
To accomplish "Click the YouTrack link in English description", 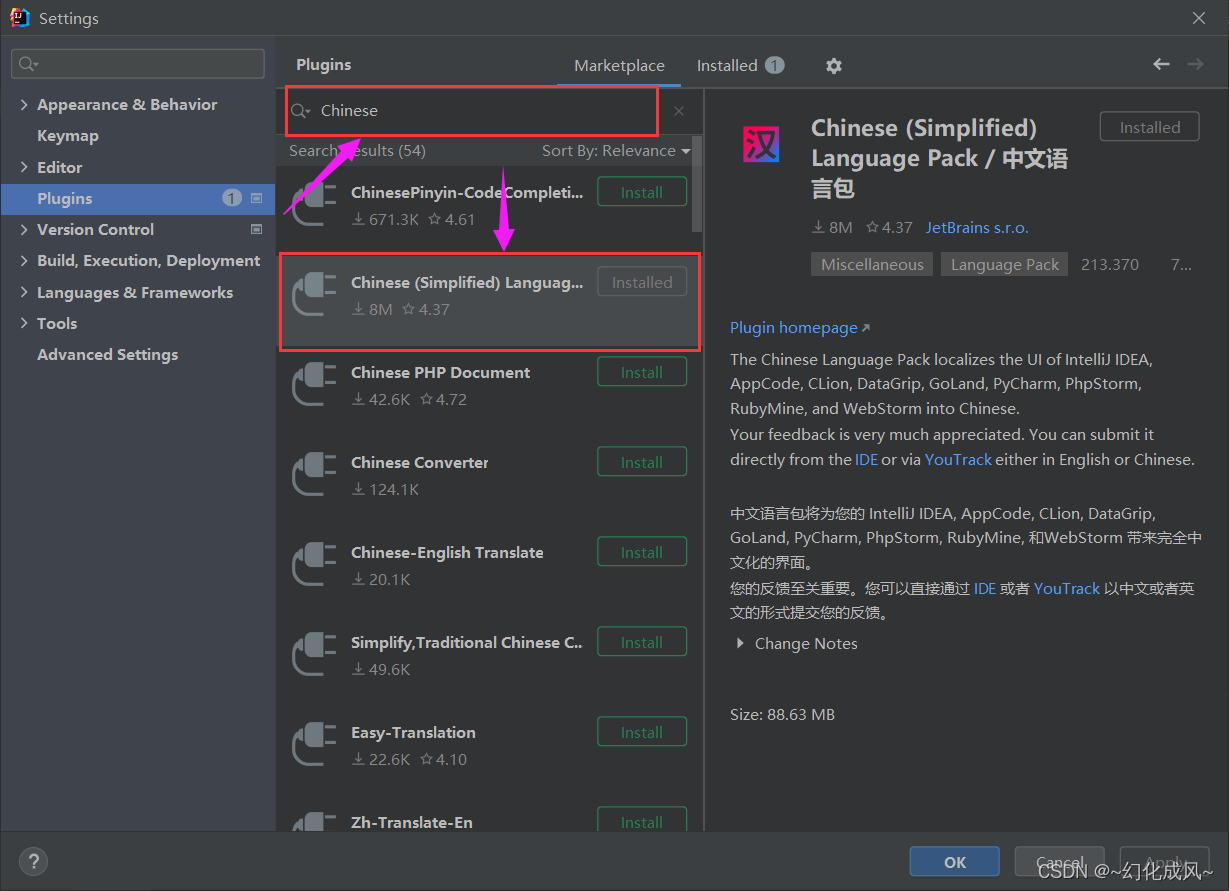I will (x=958, y=460).
